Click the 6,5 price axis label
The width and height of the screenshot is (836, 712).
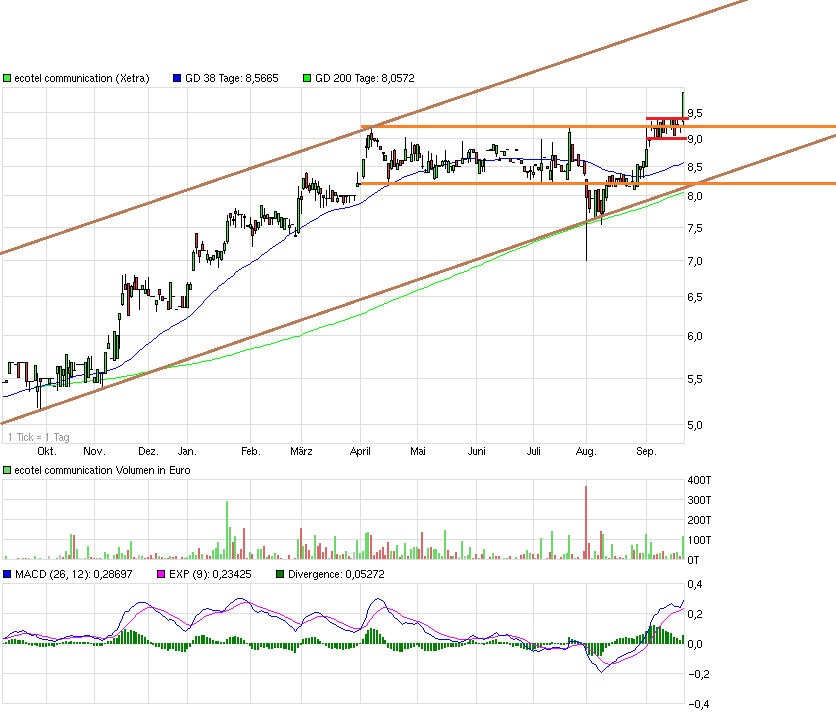(695, 298)
